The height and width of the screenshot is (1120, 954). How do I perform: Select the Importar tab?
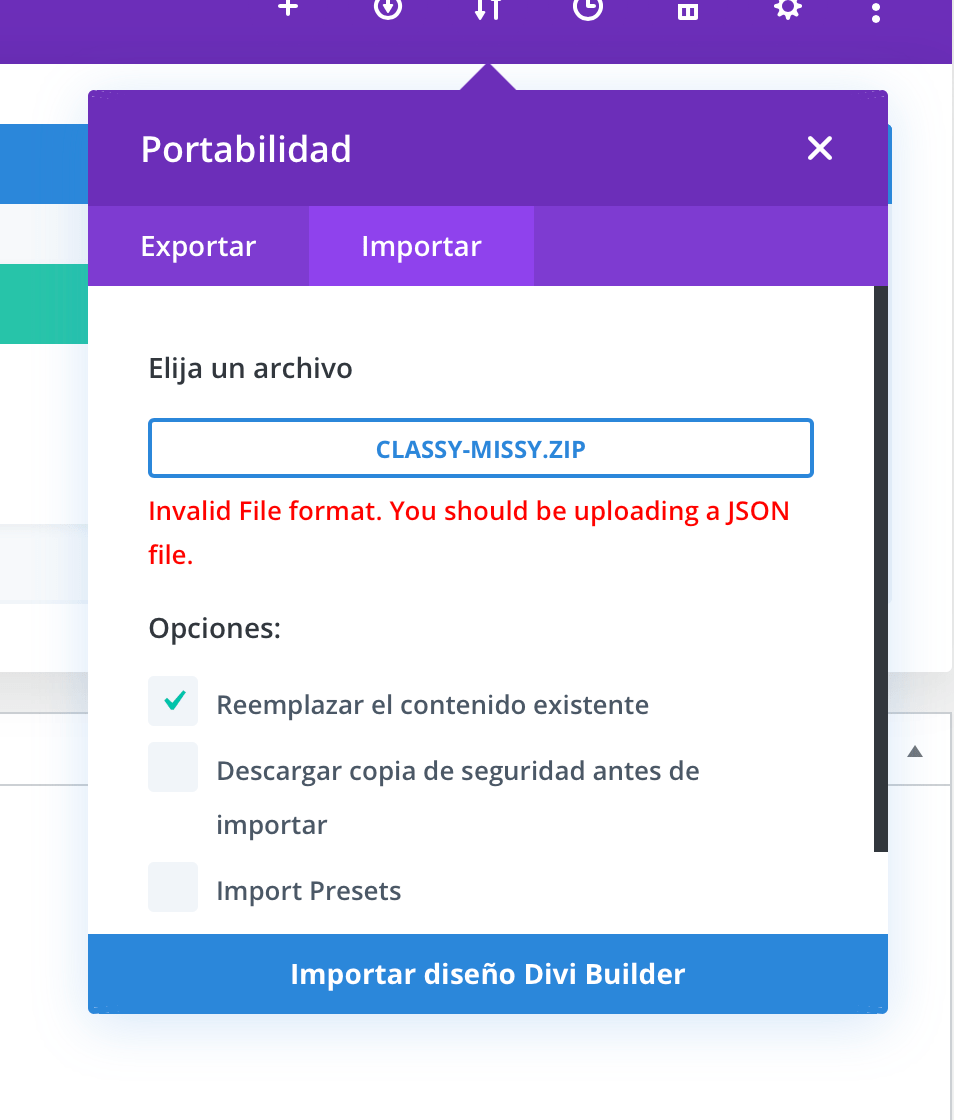[x=421, y=246]
